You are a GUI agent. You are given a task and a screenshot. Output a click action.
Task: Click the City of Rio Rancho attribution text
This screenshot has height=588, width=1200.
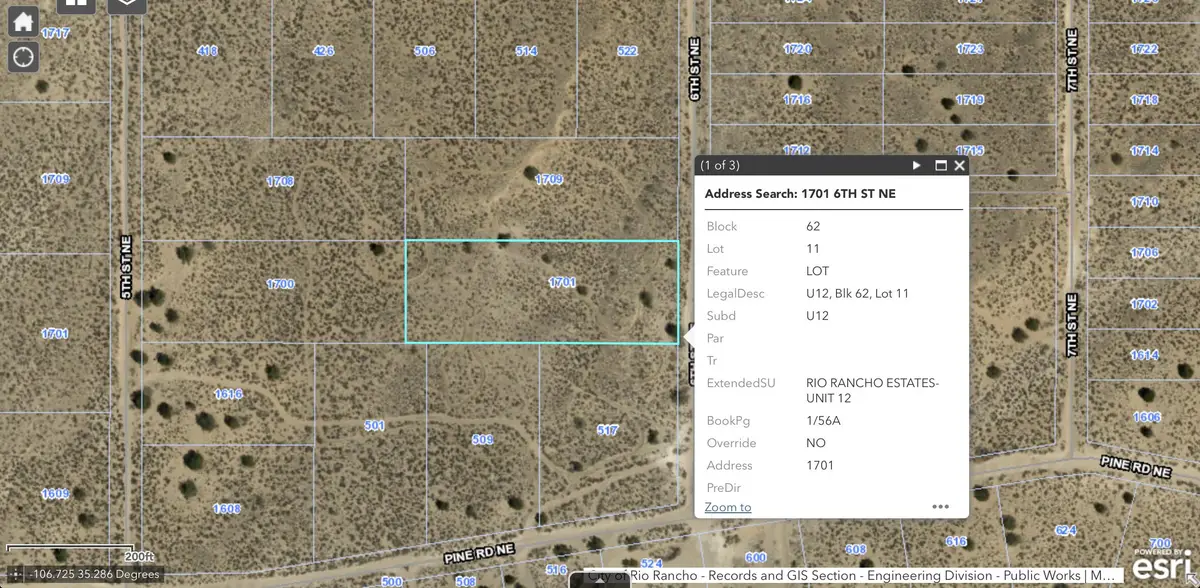click(848, 576)
